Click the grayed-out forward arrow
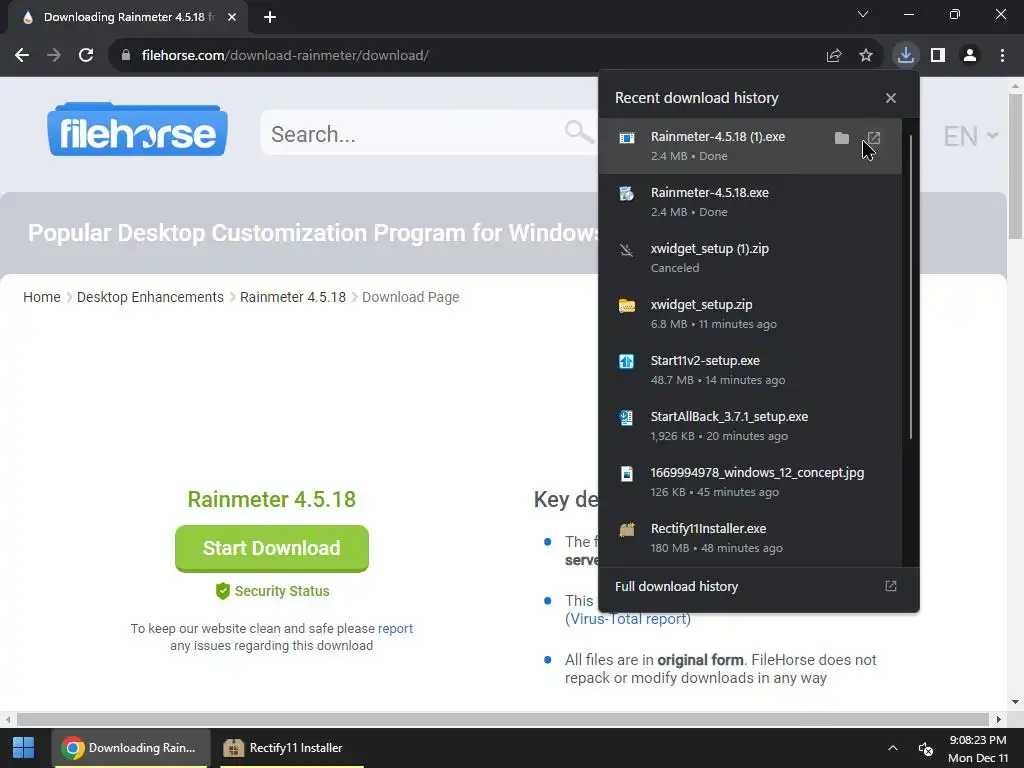Image resolution: width=1024 pixels, height=768 pixels. tap(54, 56)
